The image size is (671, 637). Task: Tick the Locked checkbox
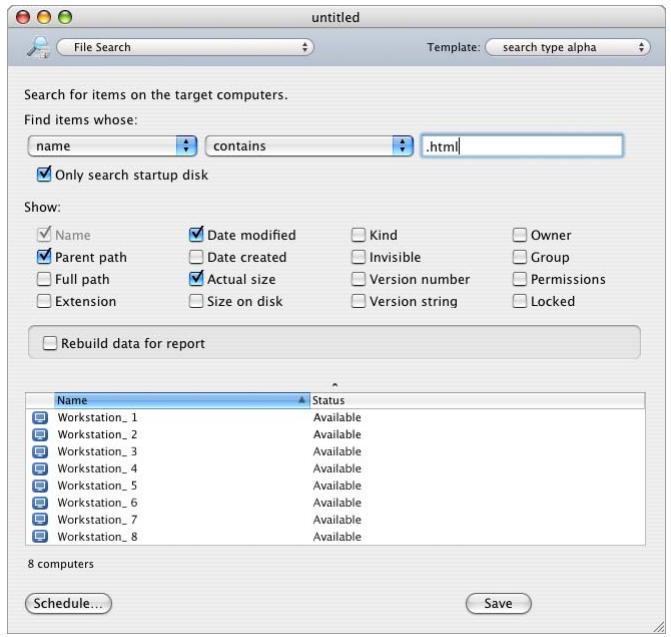click(520, 301)
